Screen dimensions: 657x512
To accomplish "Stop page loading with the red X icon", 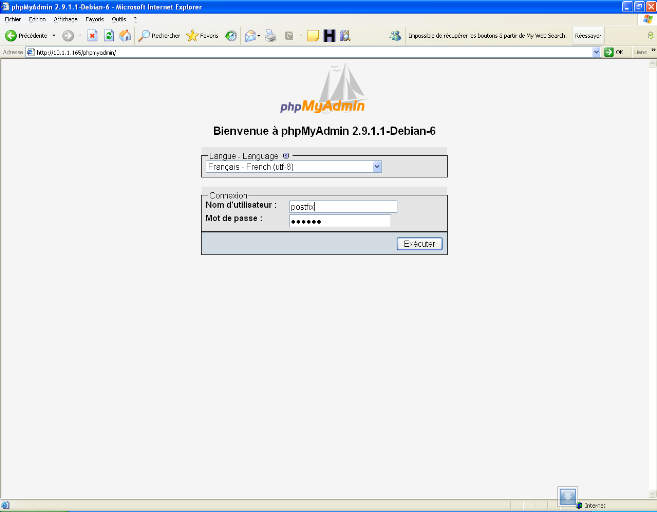I will [92, 36].
